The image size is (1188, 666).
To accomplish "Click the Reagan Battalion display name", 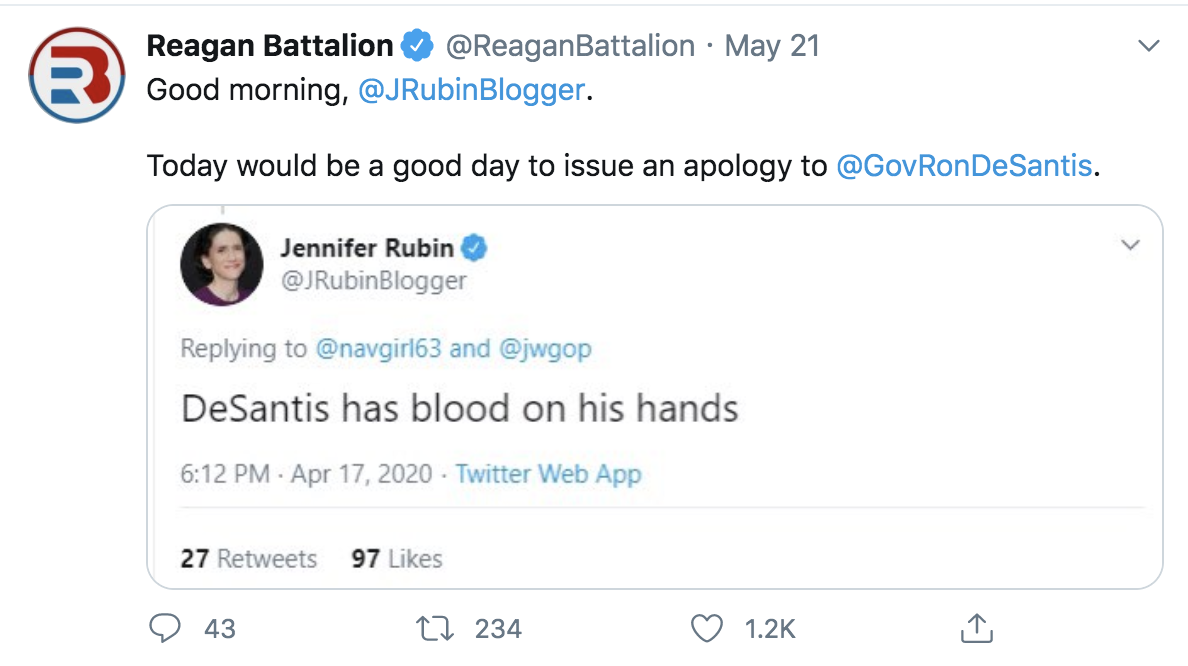I will tap(270, 46).
